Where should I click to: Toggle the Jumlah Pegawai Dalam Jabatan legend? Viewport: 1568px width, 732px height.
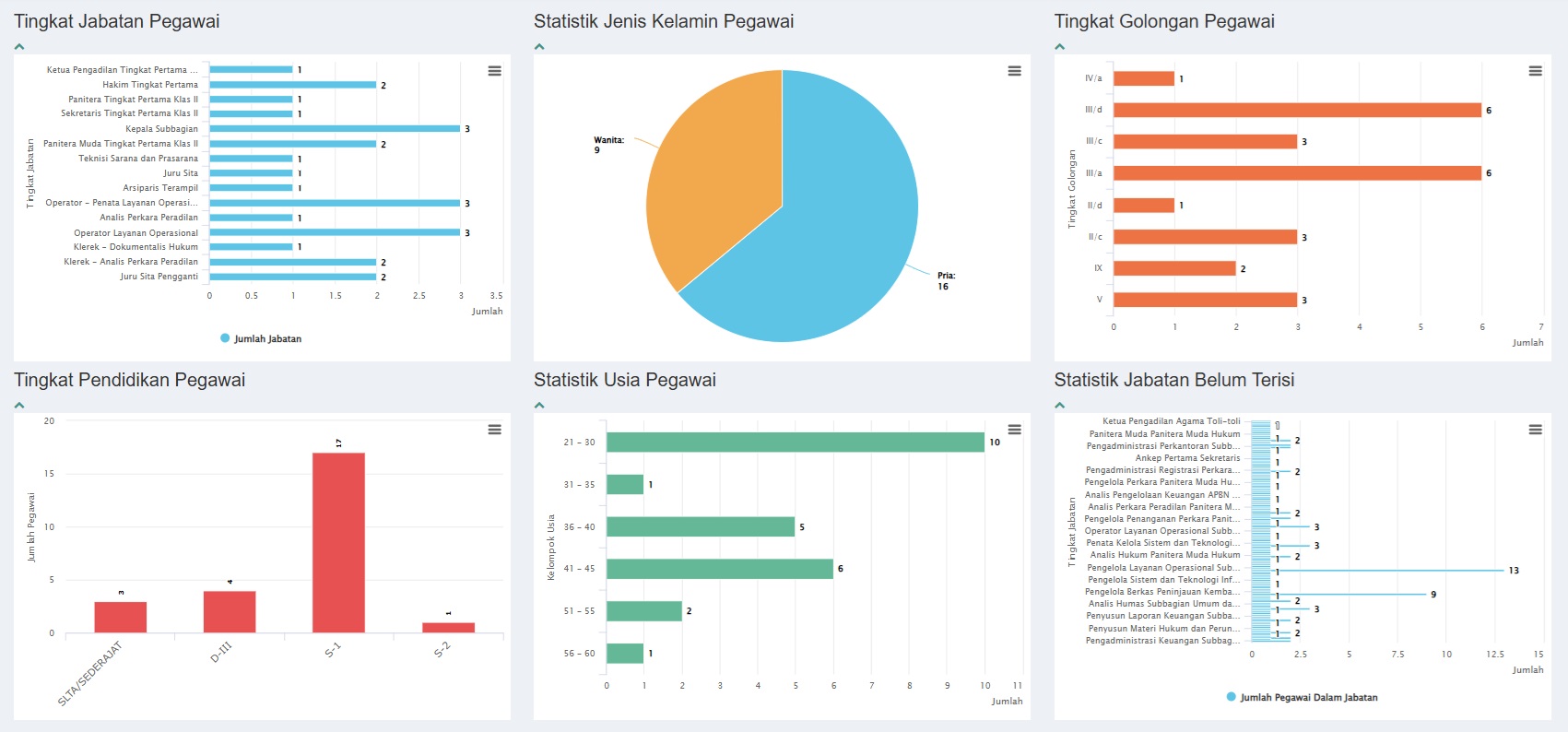[1302, 697]
